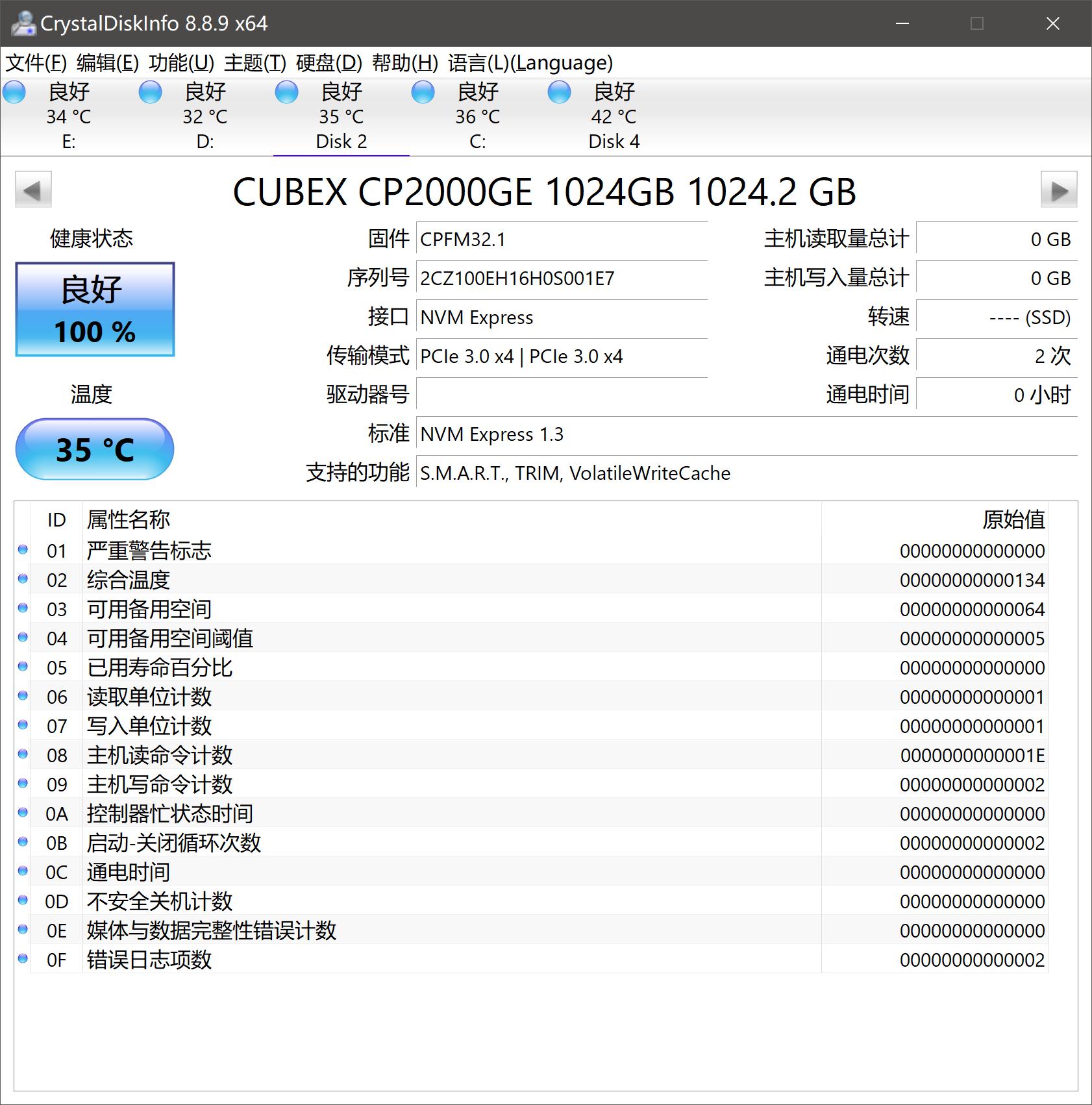Viewport: 1092px width, 1105px height.
Task: Click the blue dot beside 错误日志项数
Action: click(x=23, y=960)
